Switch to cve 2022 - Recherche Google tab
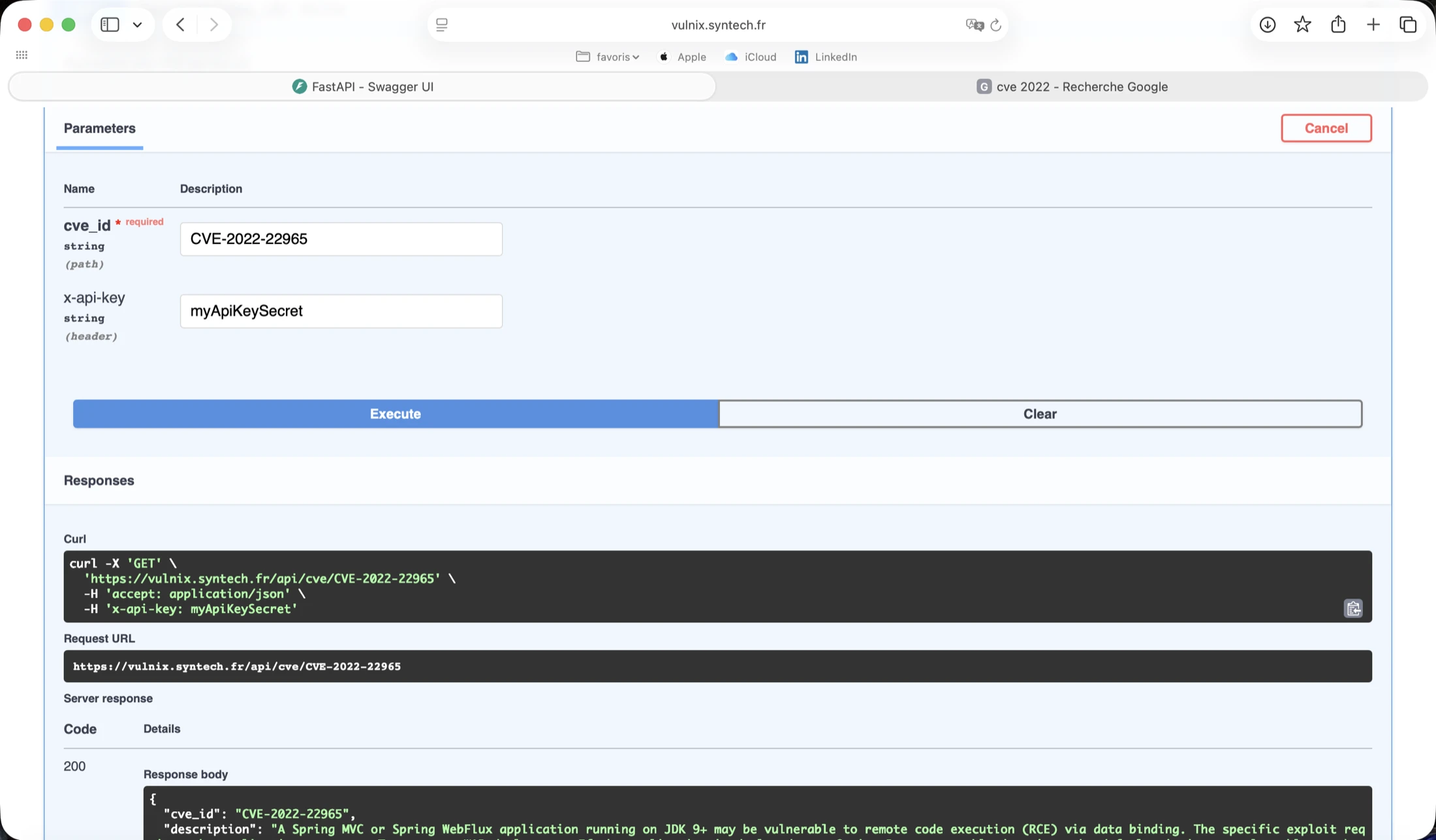The height and width of the screenshot is (840, 1436). tap(1072, 87)
